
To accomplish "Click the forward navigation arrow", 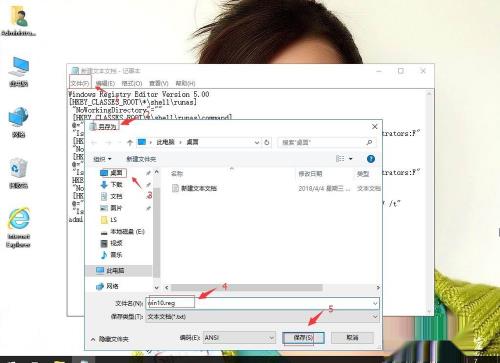I will (108, 143).
